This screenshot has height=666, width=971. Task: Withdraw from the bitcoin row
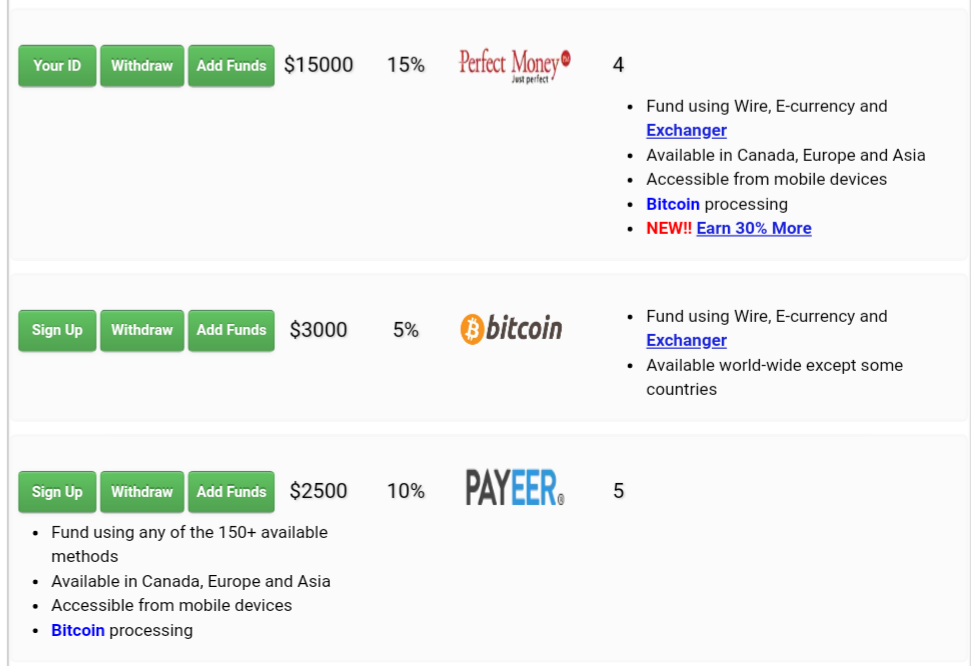coord(142,330)
